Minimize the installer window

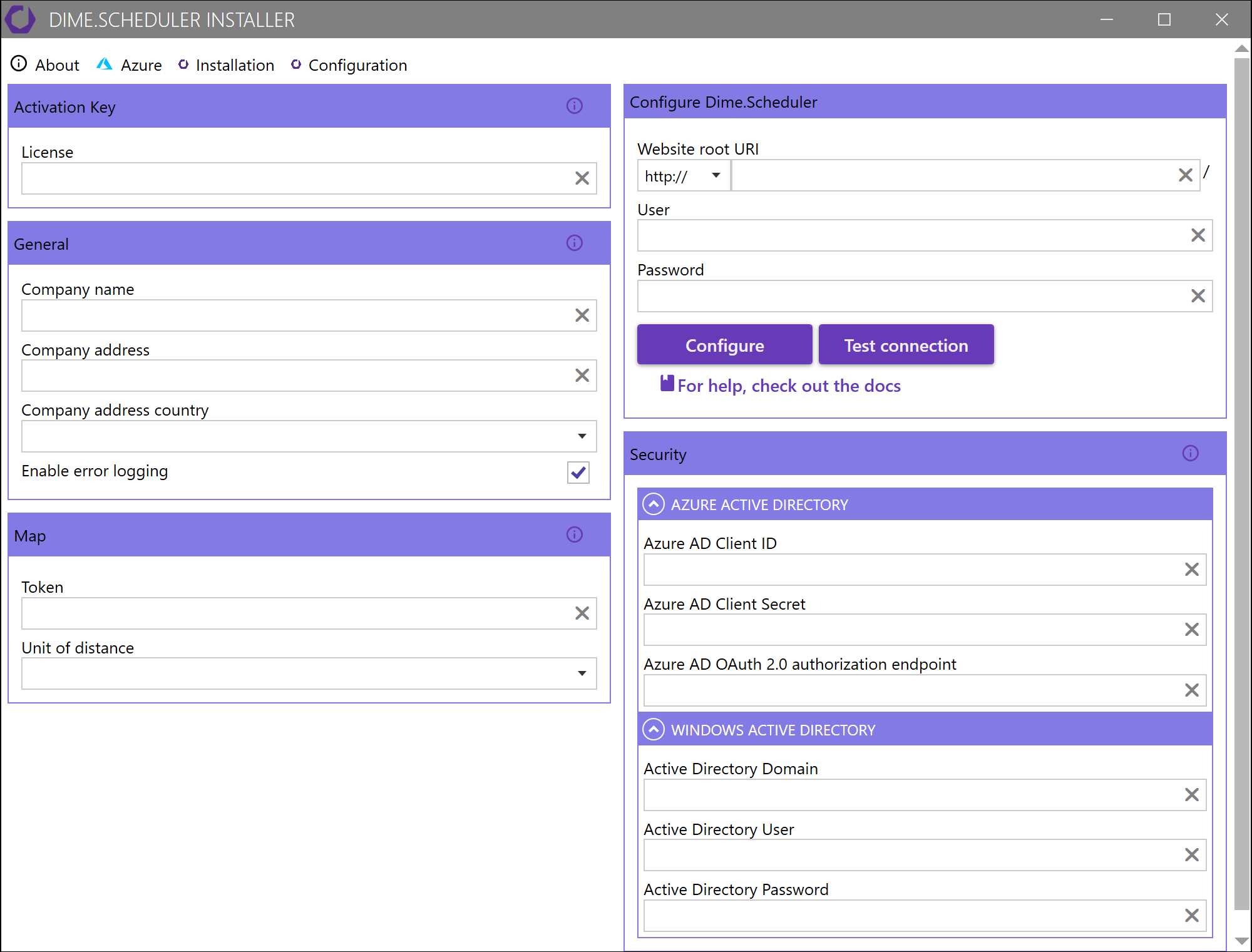(1107, 19)
